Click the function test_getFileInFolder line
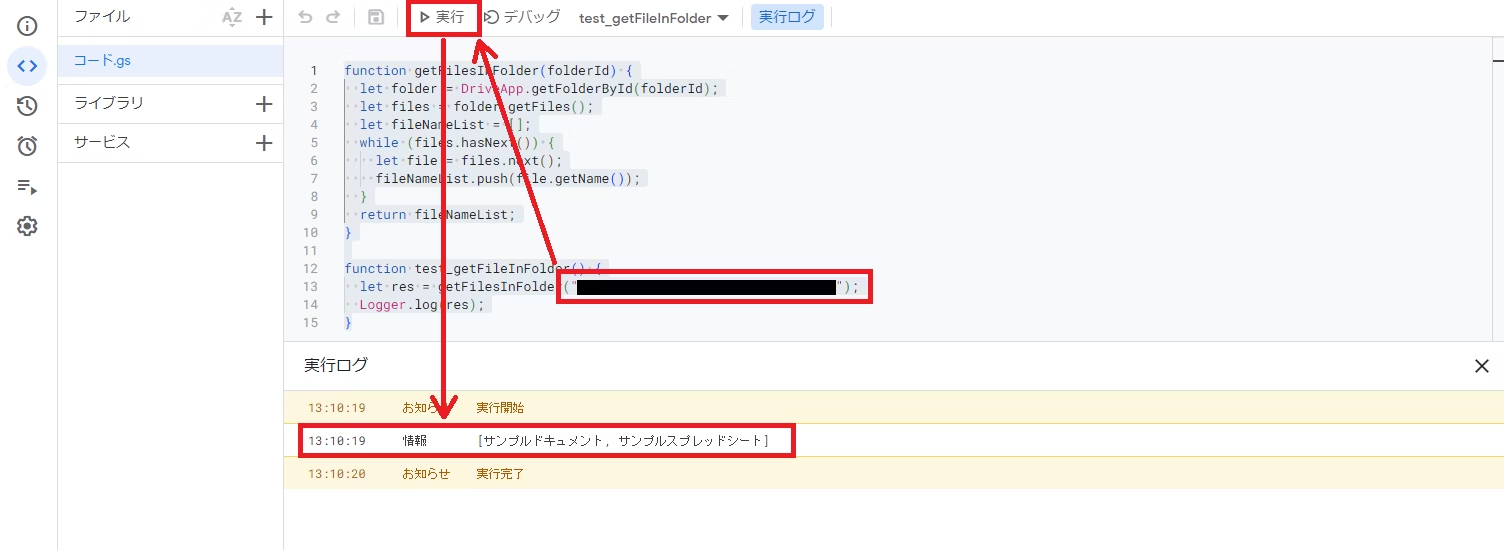1504x550 pixels. pos(473,269)
